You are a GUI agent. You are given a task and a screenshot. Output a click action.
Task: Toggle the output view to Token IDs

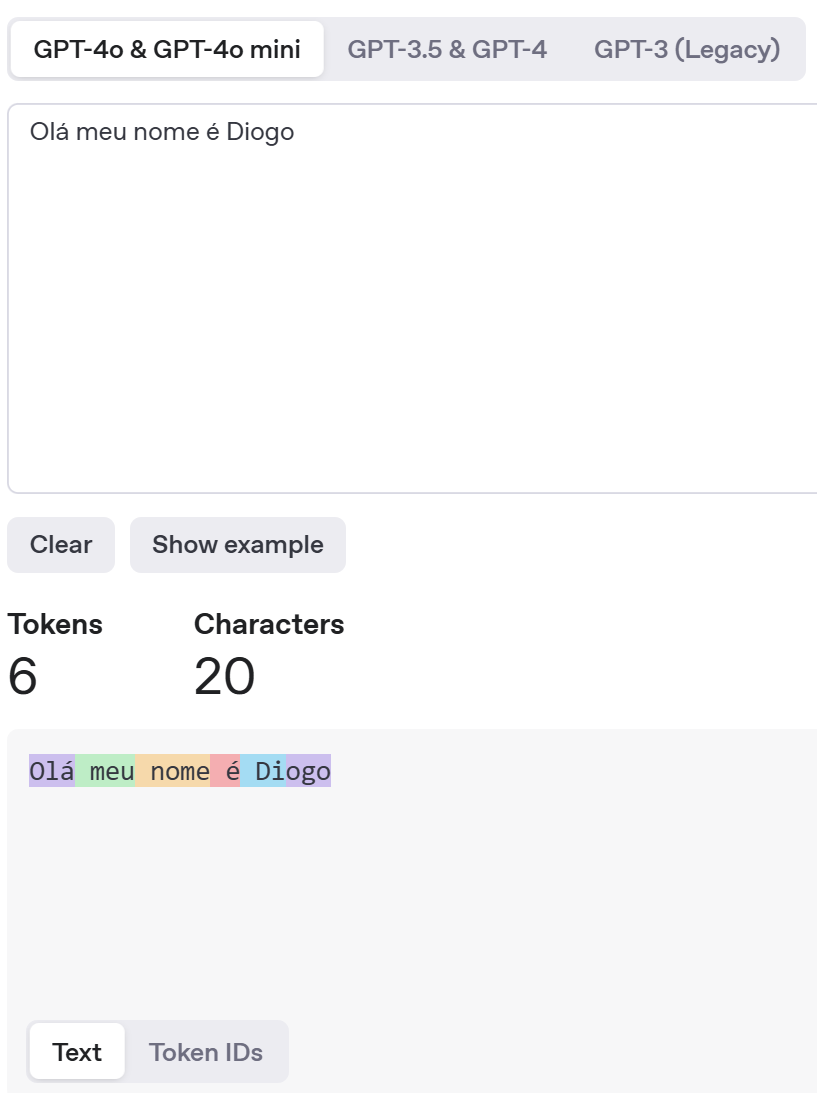pos(206,1052)
